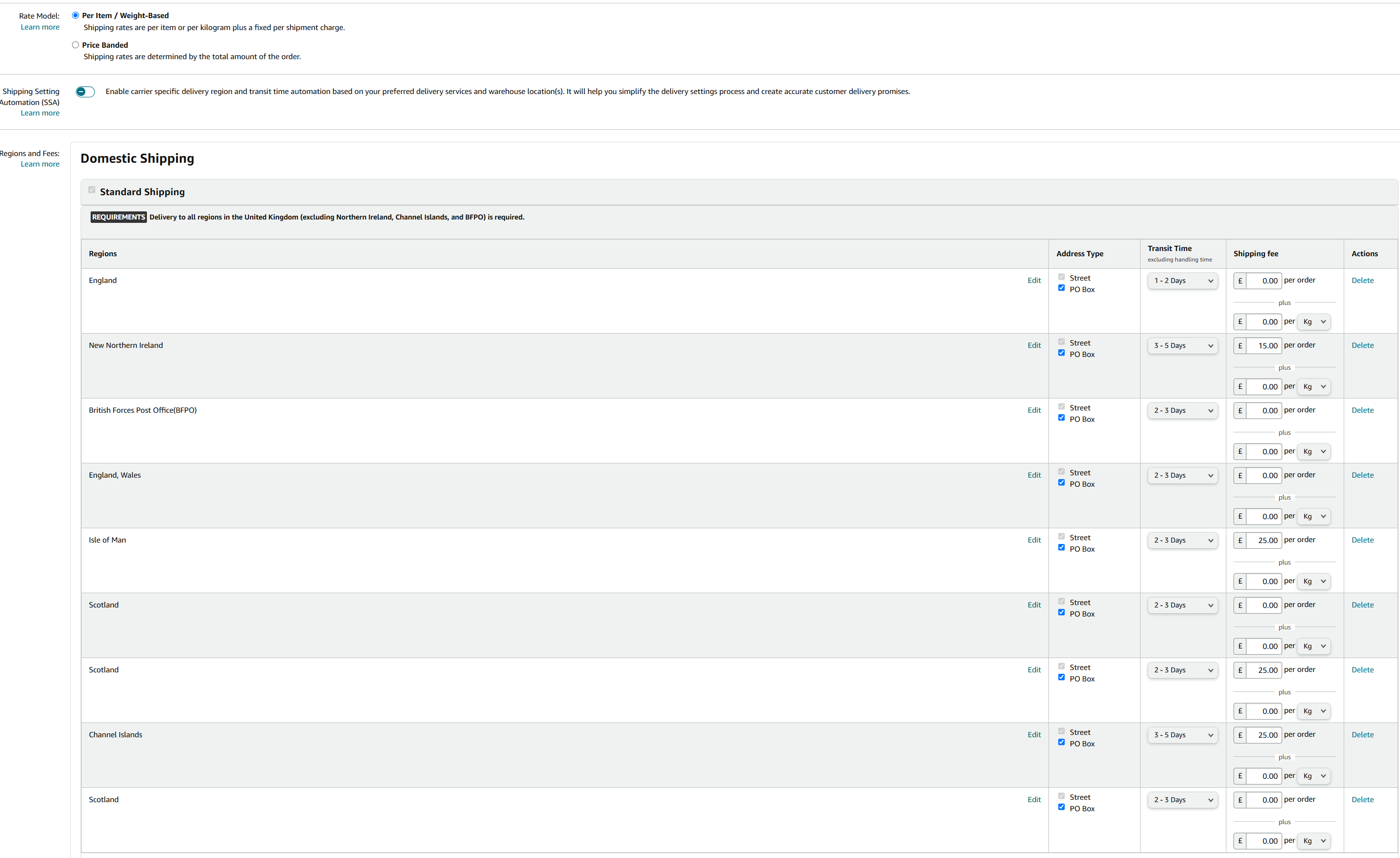Uncheck PO Box for Channel Islands

coord(1061,743)
